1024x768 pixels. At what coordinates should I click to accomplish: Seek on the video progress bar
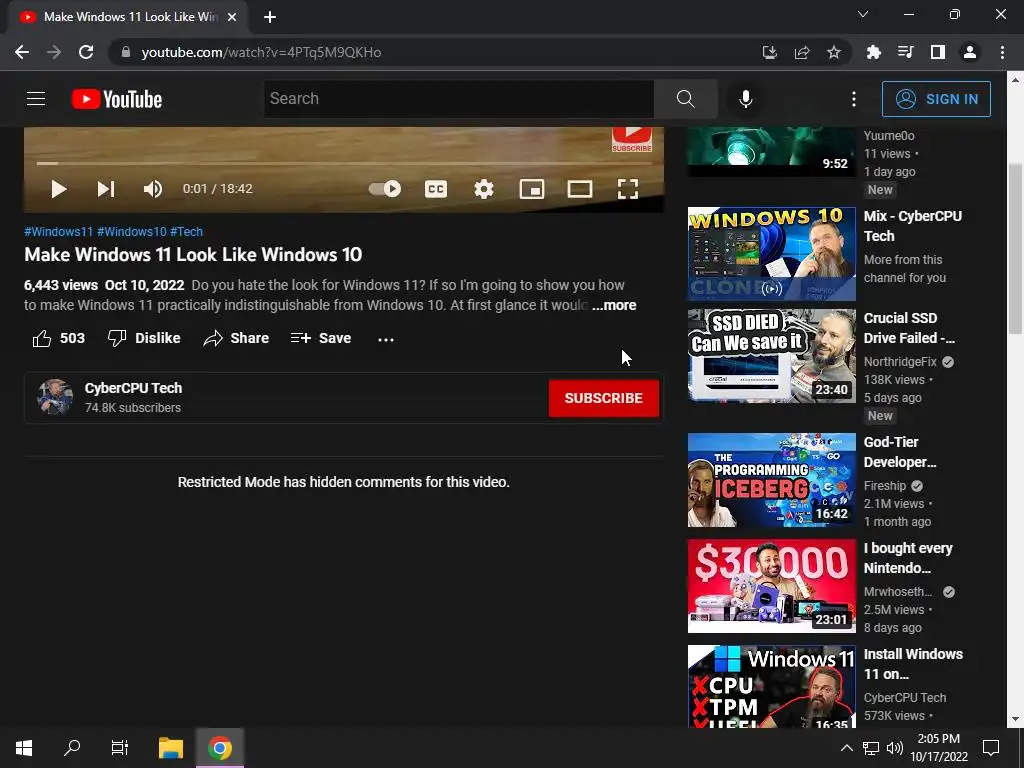point(344,163)
